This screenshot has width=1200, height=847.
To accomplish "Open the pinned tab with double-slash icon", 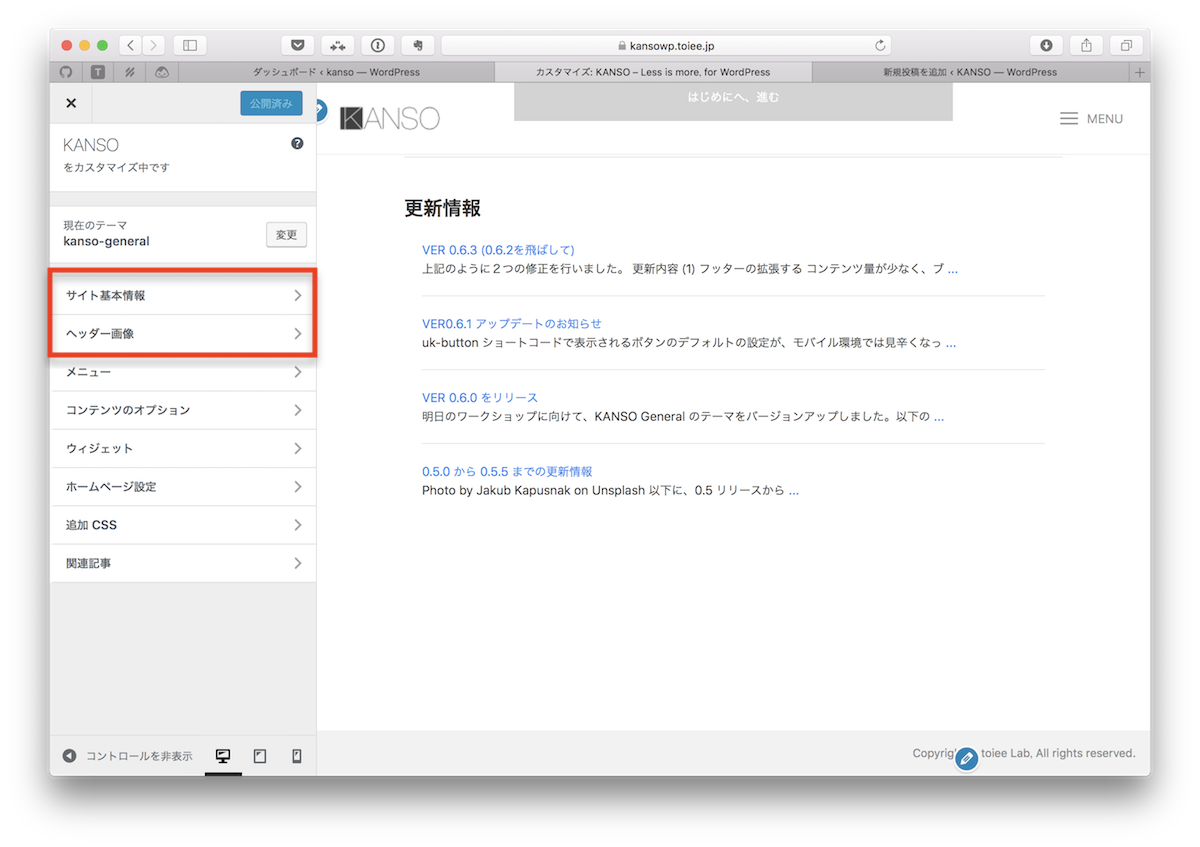I will [x=129, y=72].
